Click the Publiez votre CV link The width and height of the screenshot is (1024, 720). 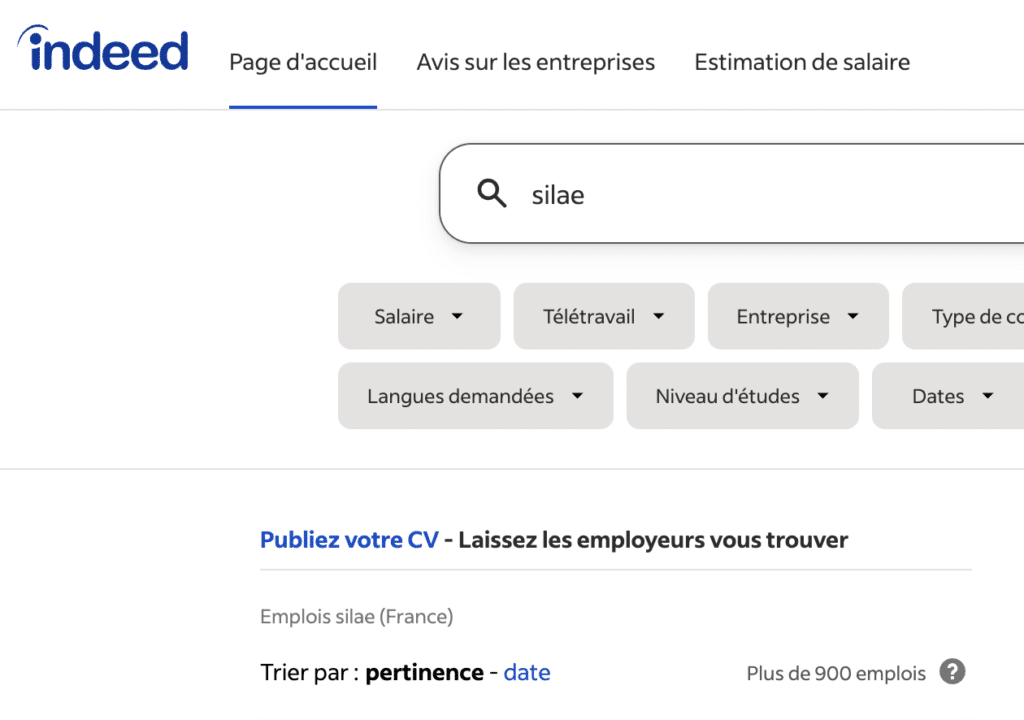point(348,539)
